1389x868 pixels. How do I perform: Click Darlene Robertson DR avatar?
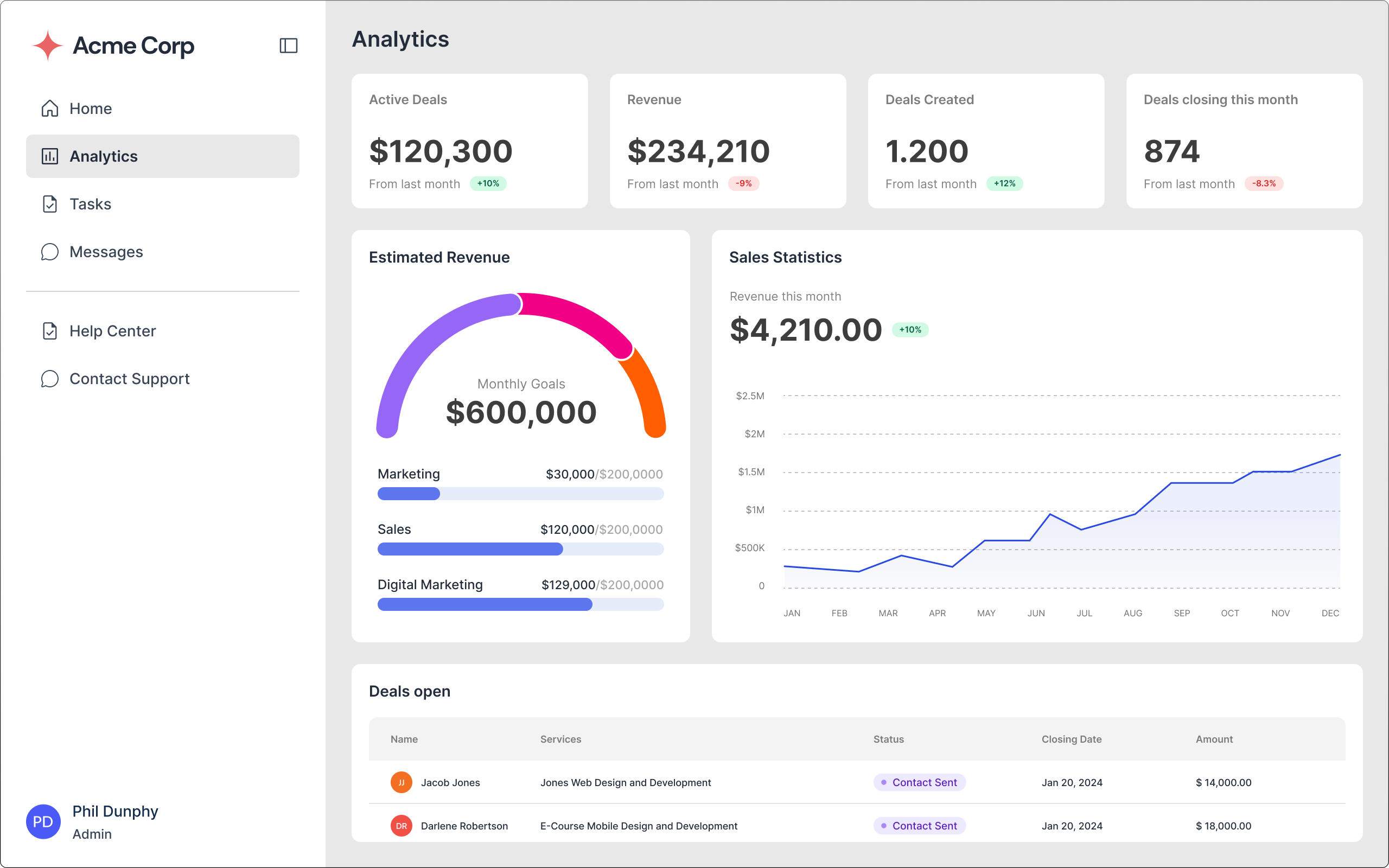tap(401, 826)
